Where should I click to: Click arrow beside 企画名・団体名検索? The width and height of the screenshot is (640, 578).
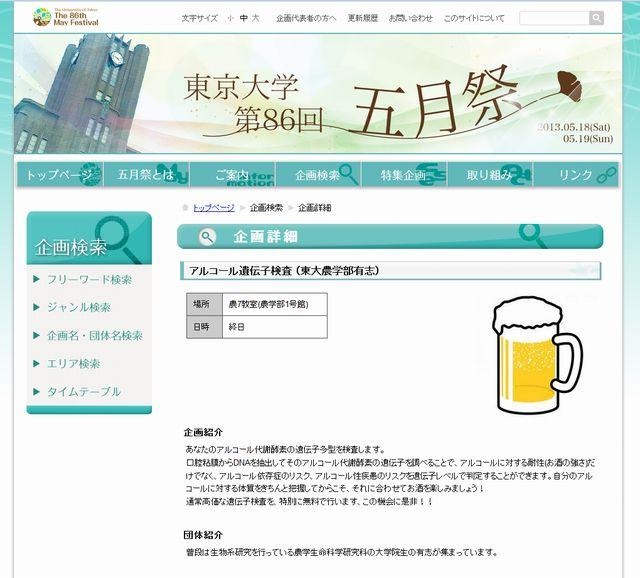36,335
